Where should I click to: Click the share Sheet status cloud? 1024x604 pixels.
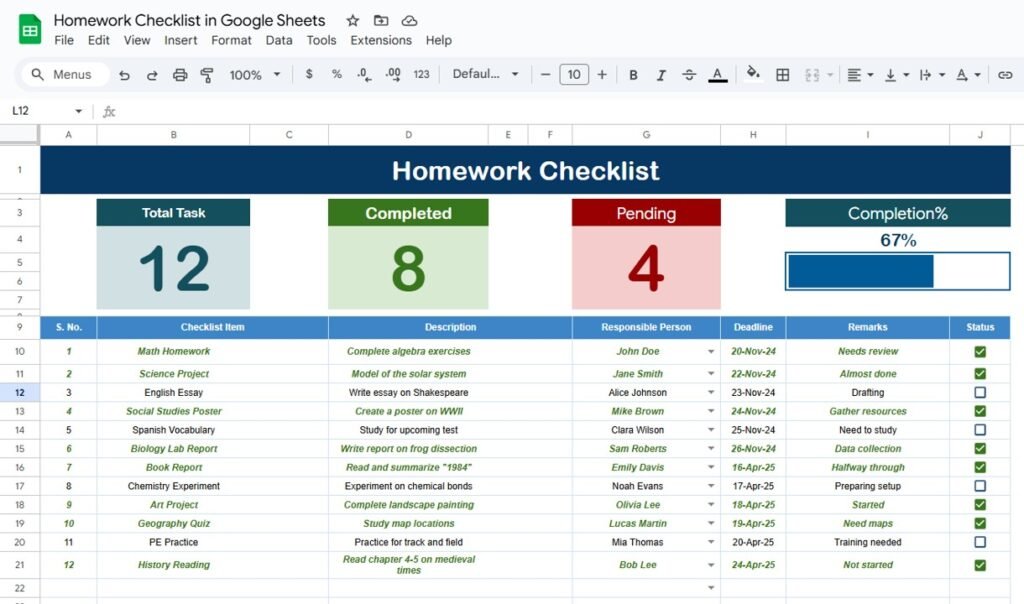(409, 20)
